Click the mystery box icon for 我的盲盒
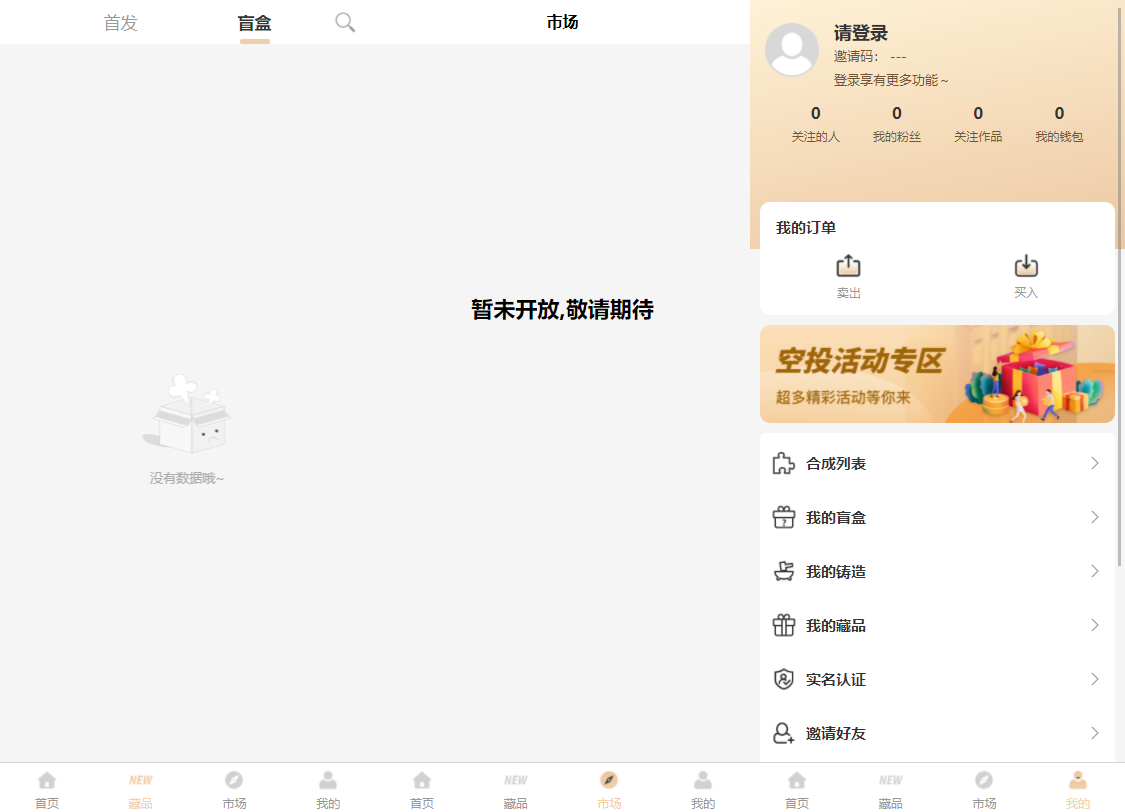The width and height of the screenshot is (1125, 812). (783, 517)
